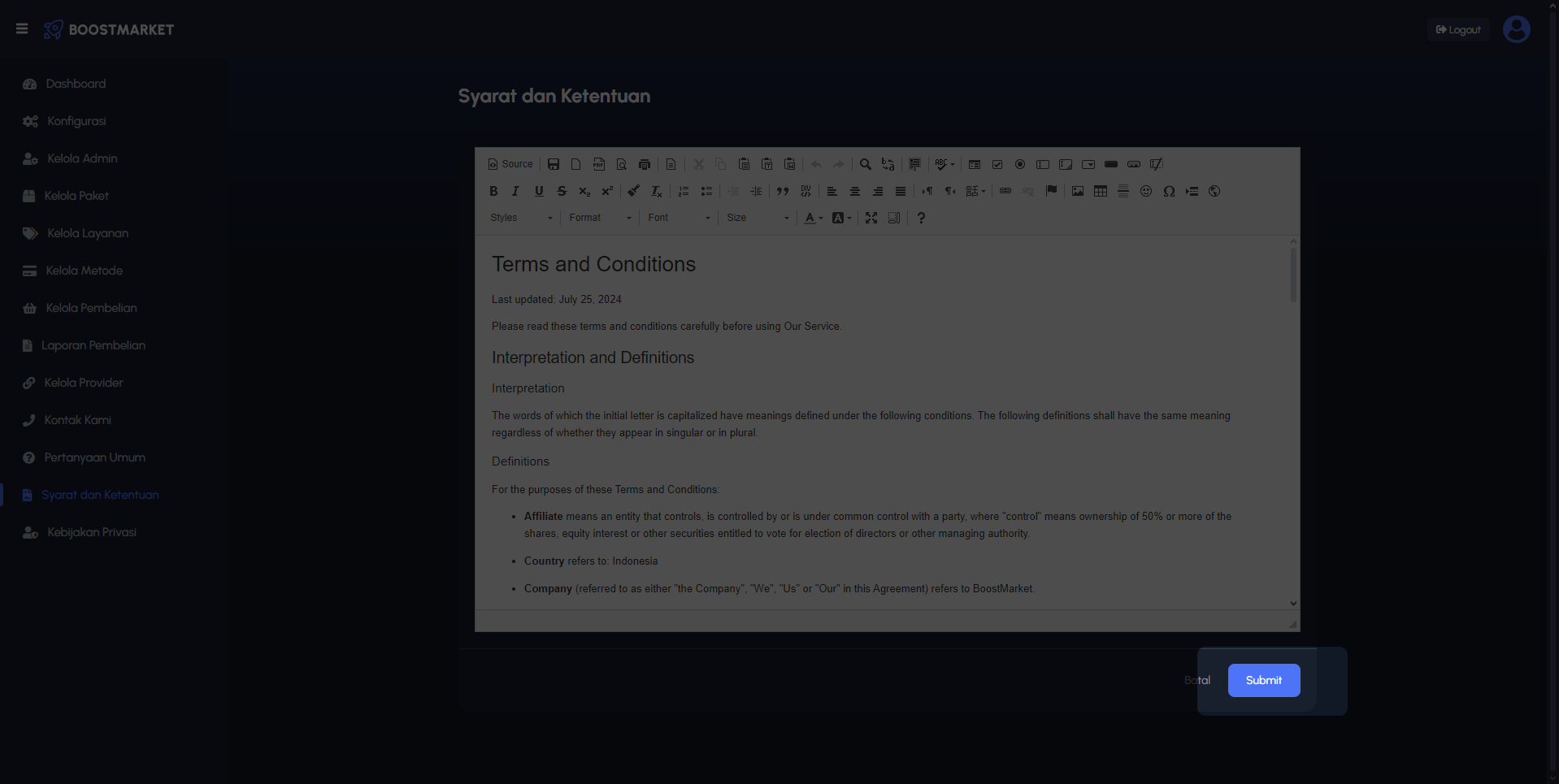Insert a Checkbox form field
1559x784 pixels.
[997, 164]
